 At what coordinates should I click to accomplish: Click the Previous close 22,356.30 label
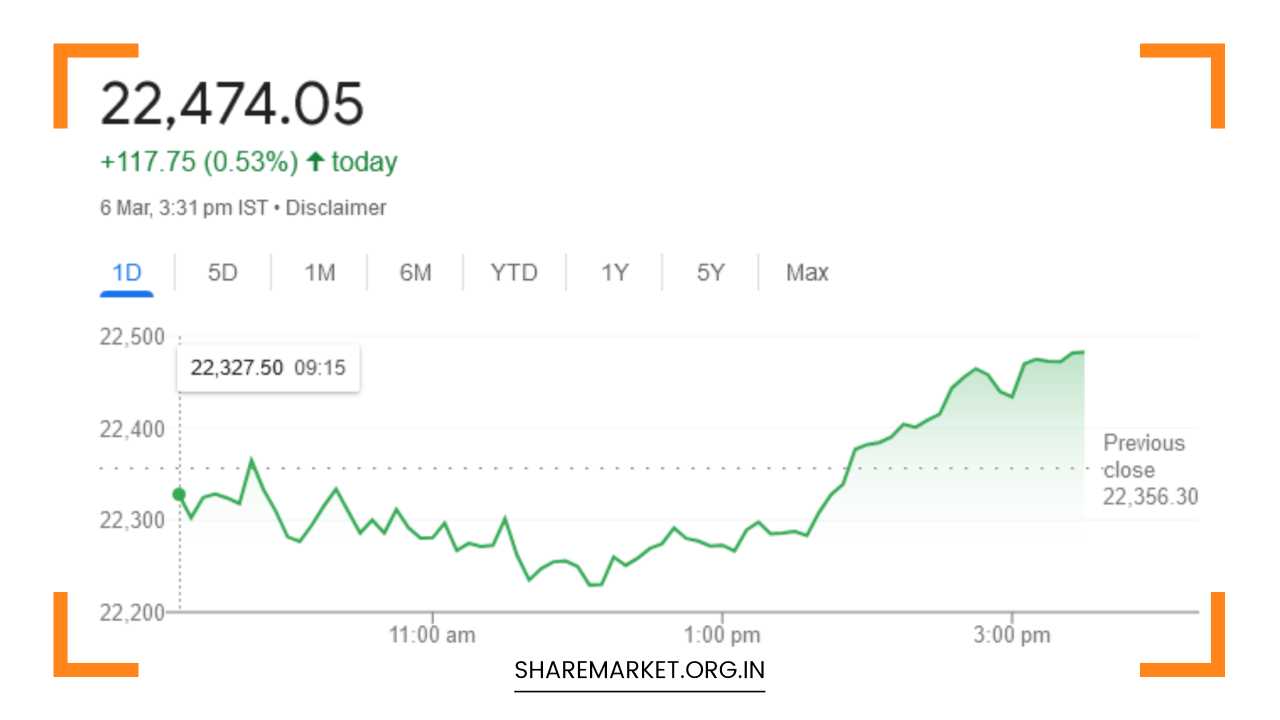coord(1148,469)
